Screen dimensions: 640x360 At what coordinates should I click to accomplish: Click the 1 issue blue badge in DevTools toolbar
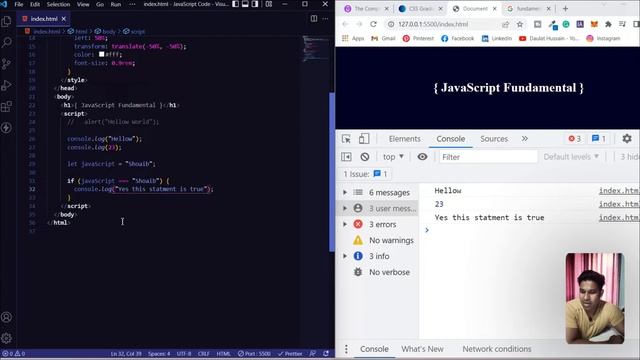[x=599, y=139]
